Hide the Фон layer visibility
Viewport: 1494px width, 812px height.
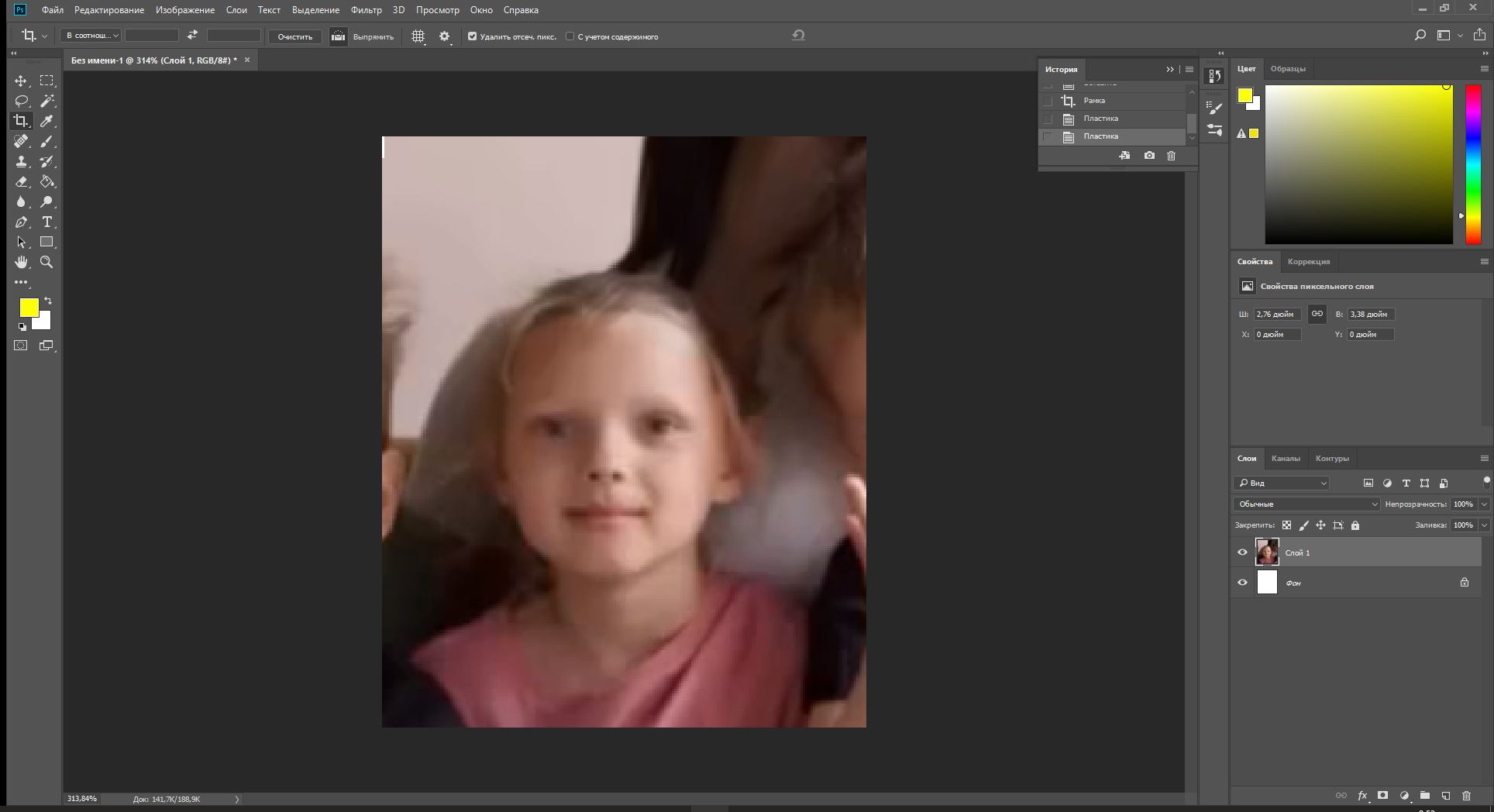point(1242,582)
